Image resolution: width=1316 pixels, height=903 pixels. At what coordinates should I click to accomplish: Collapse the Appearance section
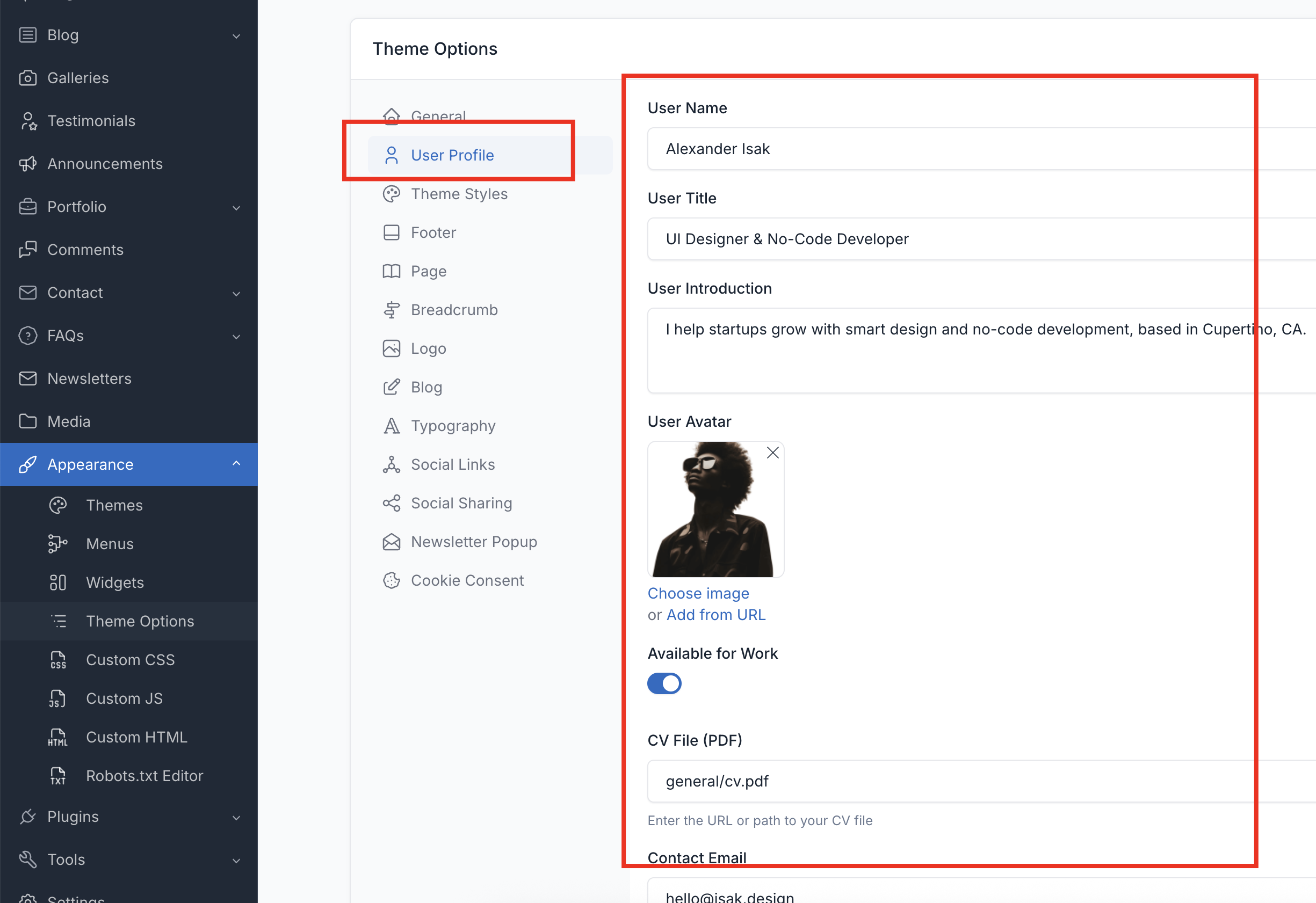tap(236, 464)
